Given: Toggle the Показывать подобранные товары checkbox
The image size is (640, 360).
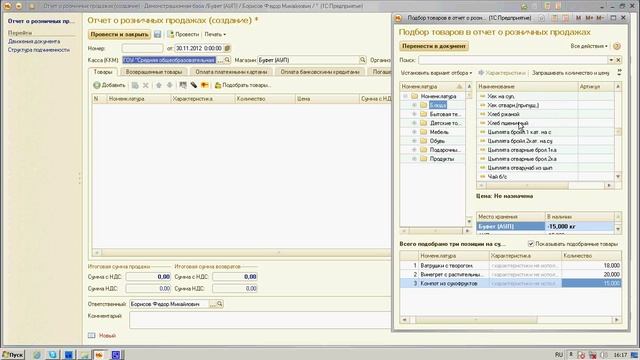Looking at the screenshot, I should [x=531, y=244].
